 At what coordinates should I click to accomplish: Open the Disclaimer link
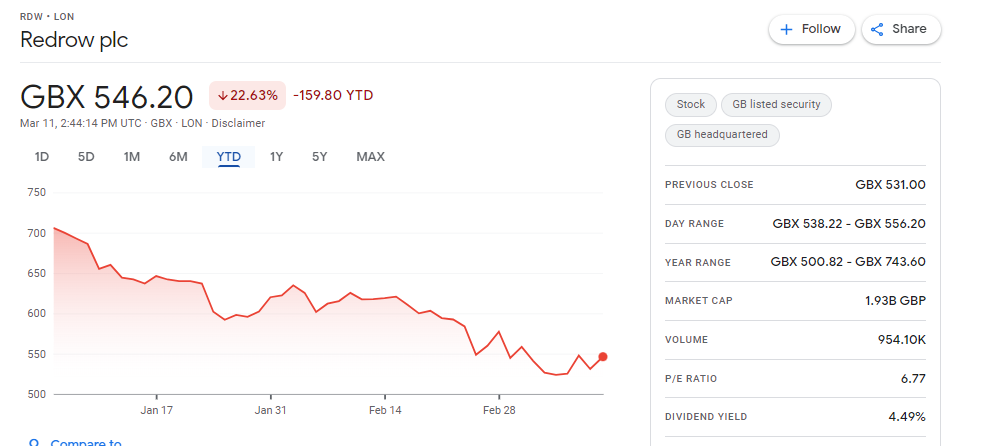(238, 123)
